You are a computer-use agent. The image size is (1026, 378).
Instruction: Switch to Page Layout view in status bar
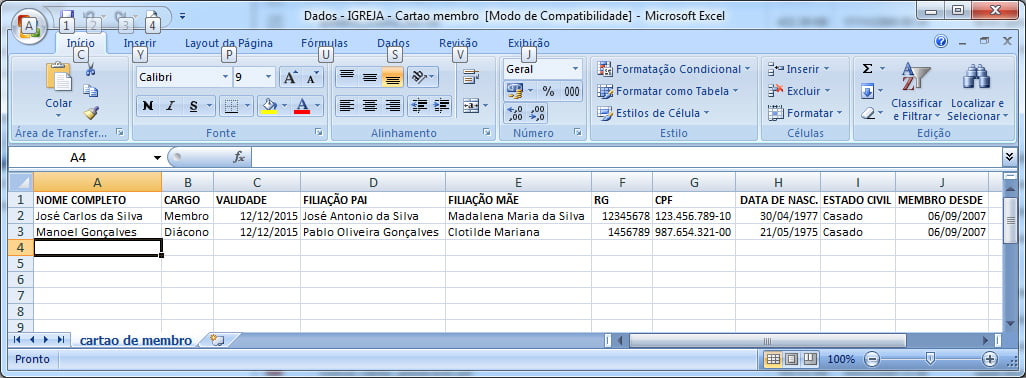tap(792, 359)
